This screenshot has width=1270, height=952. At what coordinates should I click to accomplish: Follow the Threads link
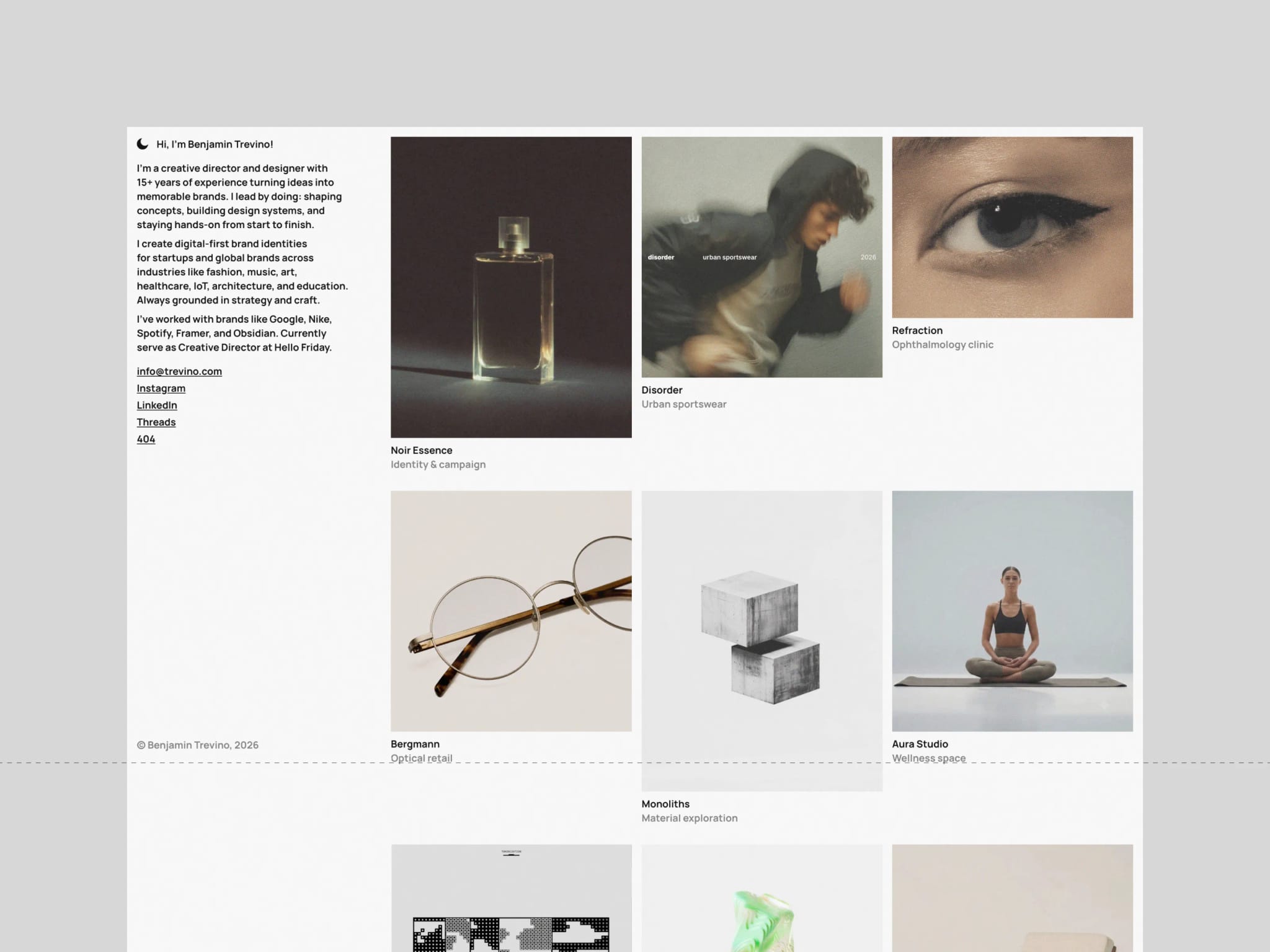156,422
